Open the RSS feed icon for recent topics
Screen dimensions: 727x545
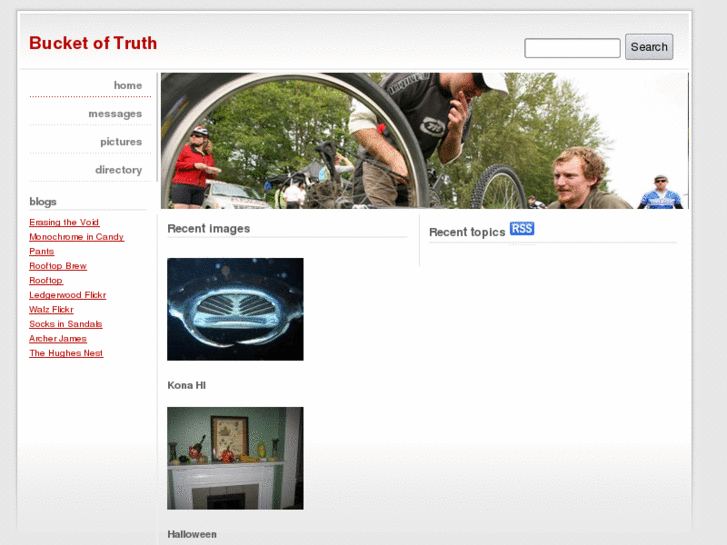click(522, 229)
